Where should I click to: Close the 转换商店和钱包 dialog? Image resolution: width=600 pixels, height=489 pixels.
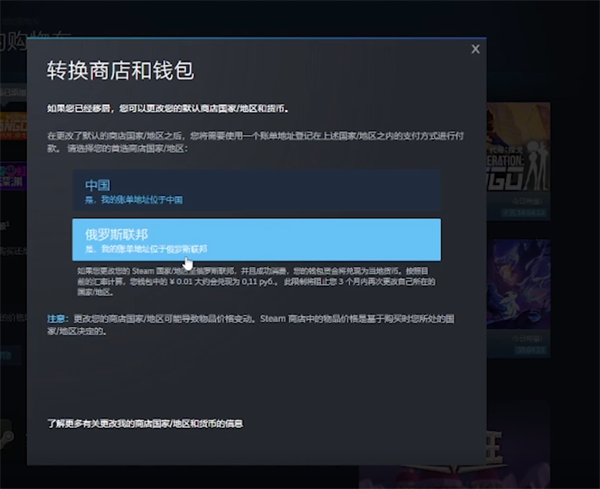[475, 49]
